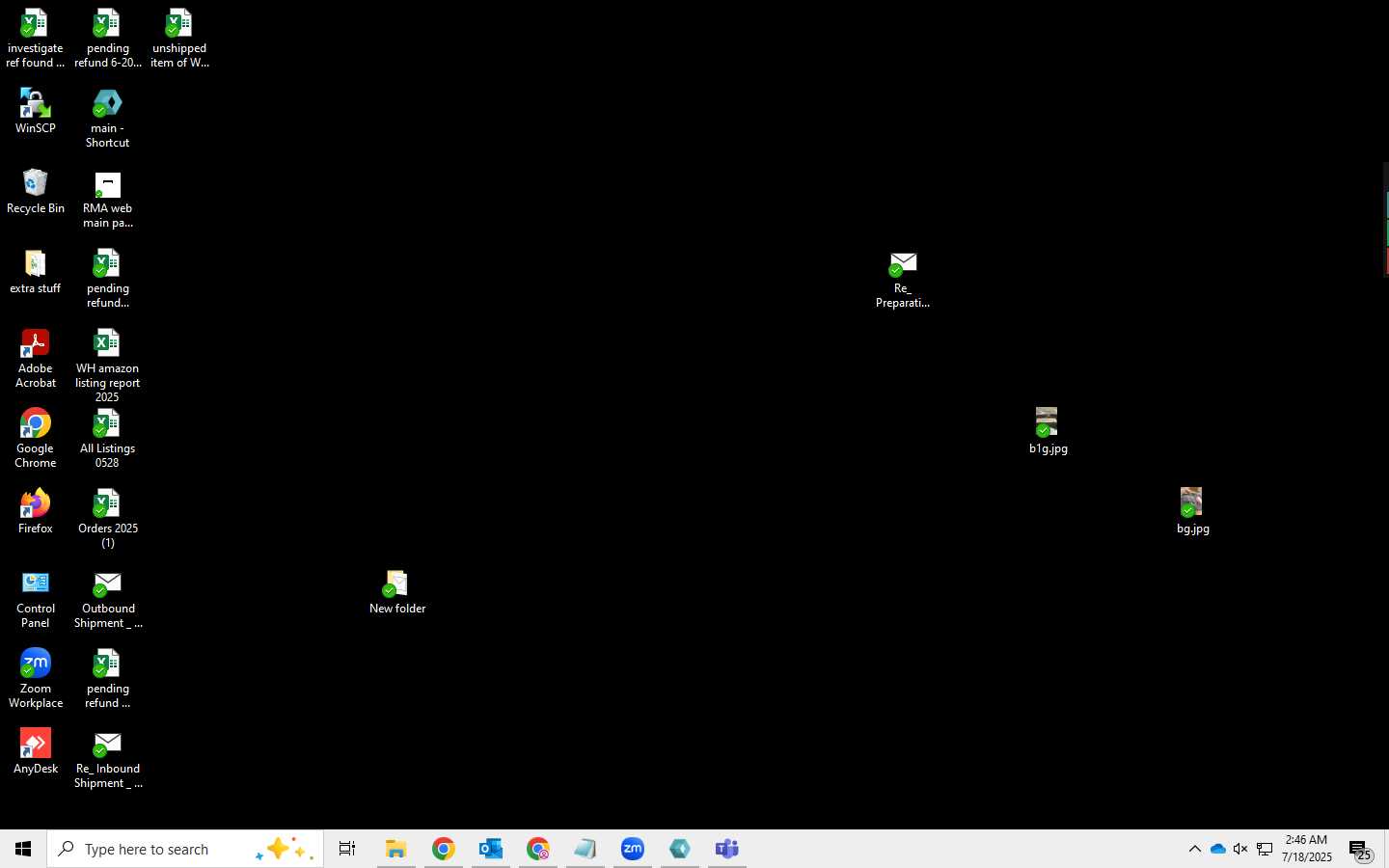The height and width of the screenshot is (868, 1389).
Task: Select the Zoom Workplace desktop shortcut
Action: (36, 679)
